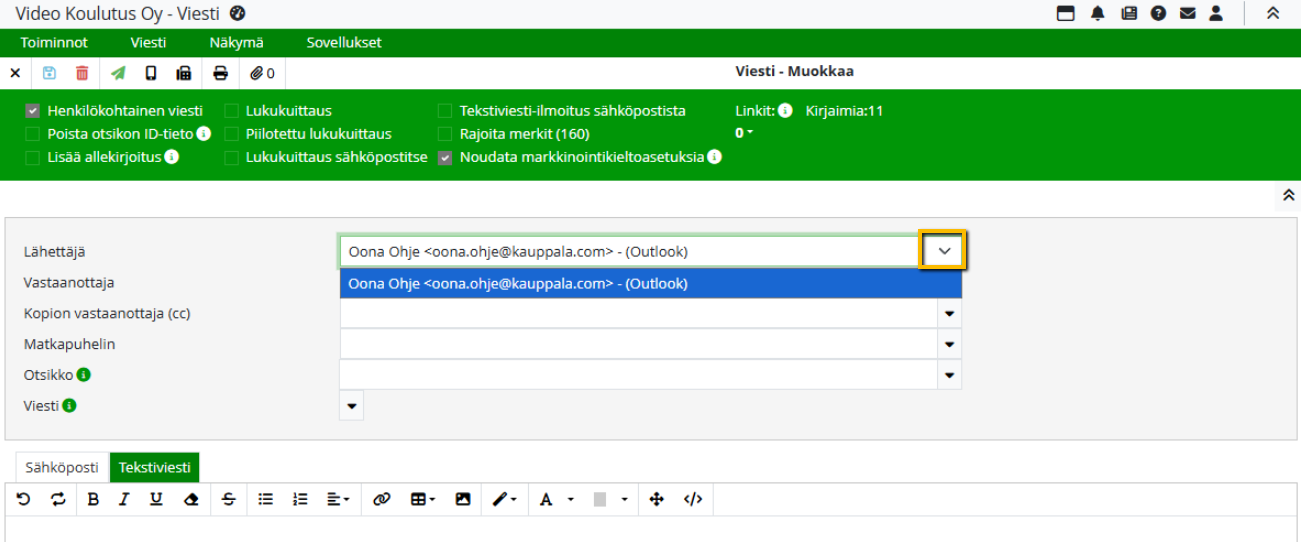Enable Rajoita merkit (160) checkbox
This screenshot has height=542, width=1301.
pyautogui.click(x=445, y=134)
